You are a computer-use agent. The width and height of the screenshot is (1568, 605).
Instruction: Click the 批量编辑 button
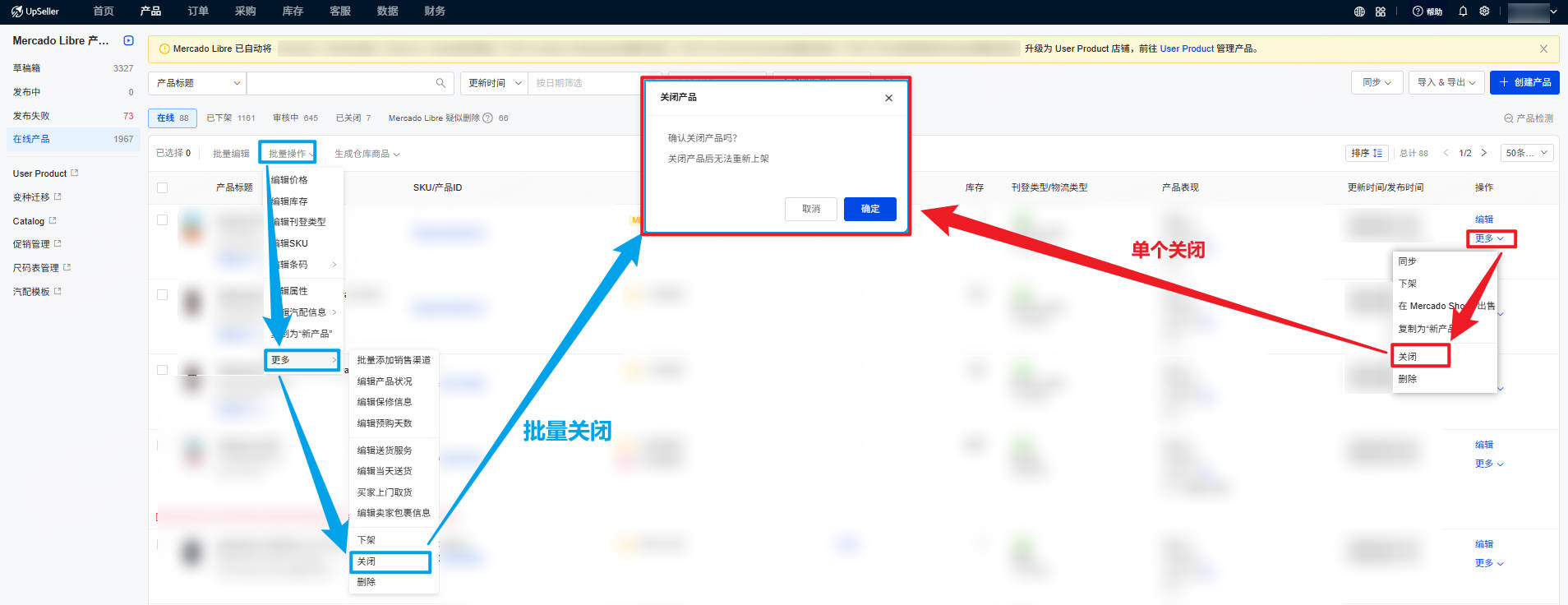tap(231, 154)
